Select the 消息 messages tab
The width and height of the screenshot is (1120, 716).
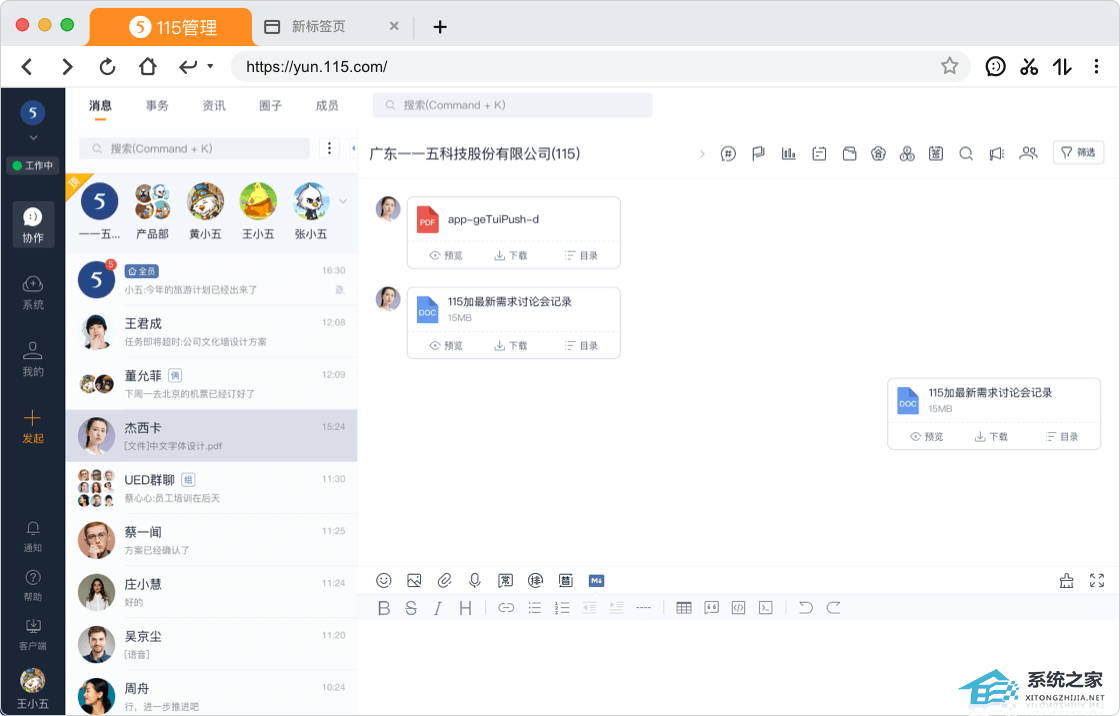point(101,106)
